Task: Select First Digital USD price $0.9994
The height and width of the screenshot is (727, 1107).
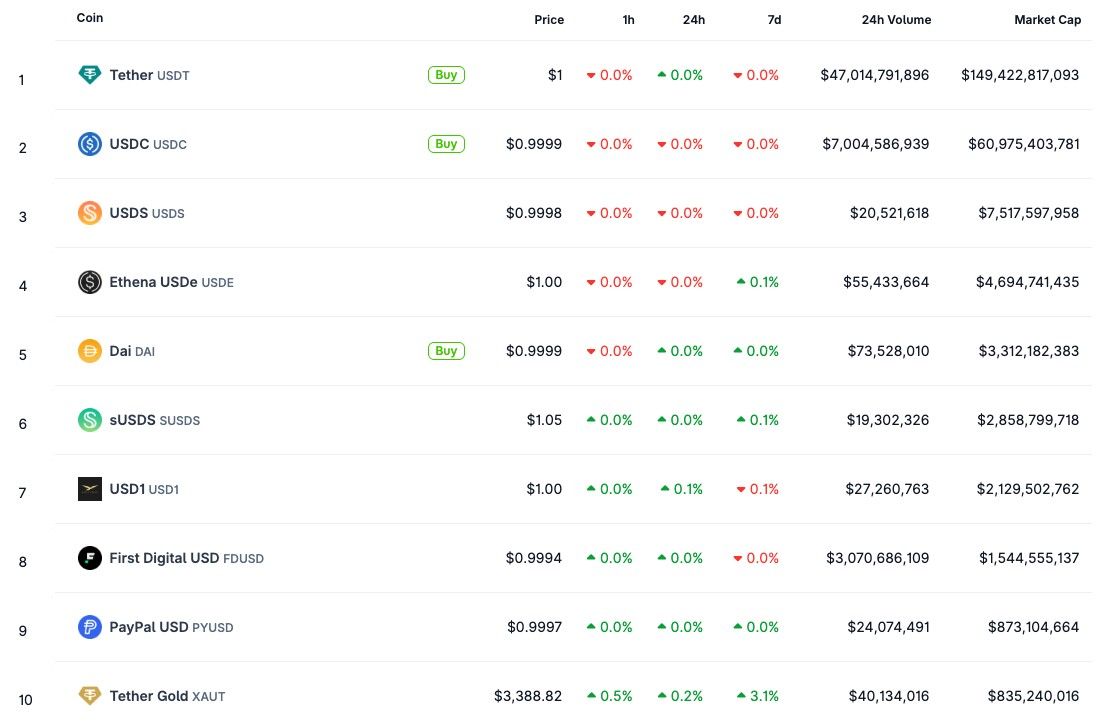Action: pos(534,558)
